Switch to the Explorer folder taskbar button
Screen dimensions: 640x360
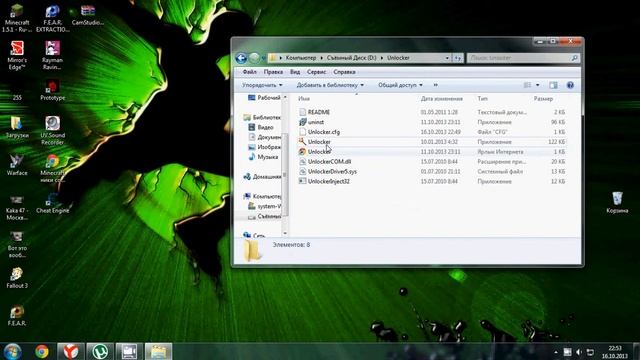[158, 351]
